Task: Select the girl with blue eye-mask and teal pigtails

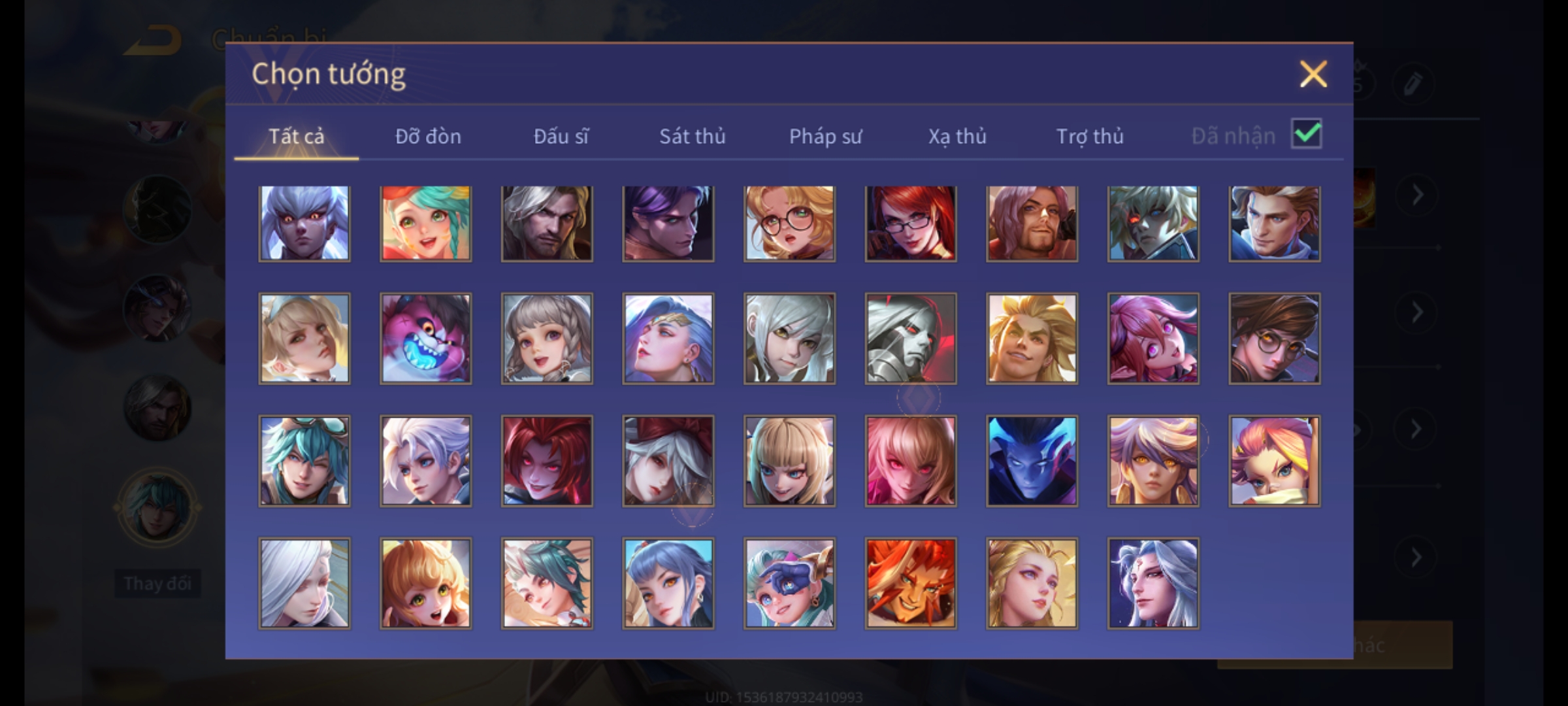Action: click(x=789, y=583)
